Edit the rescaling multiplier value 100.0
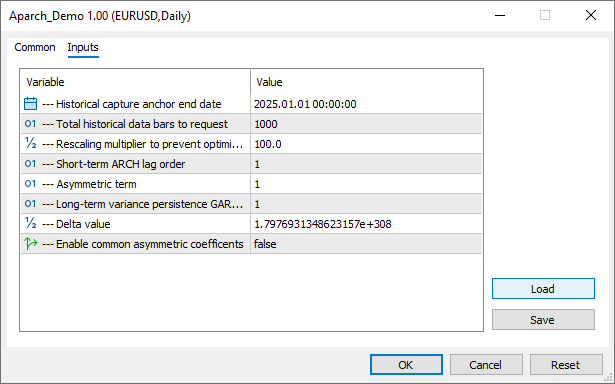 point(366,144)
